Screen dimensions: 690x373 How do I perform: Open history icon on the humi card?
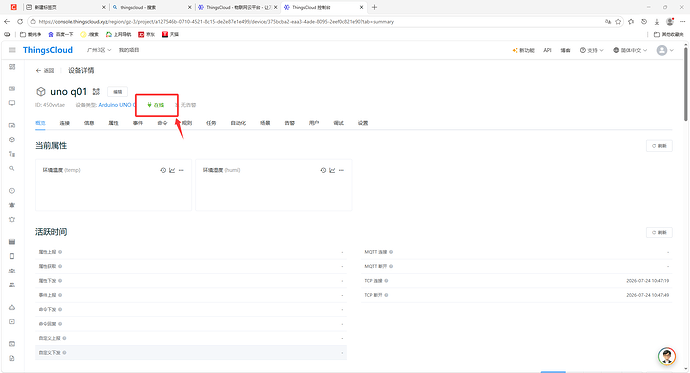coord(323,170)
